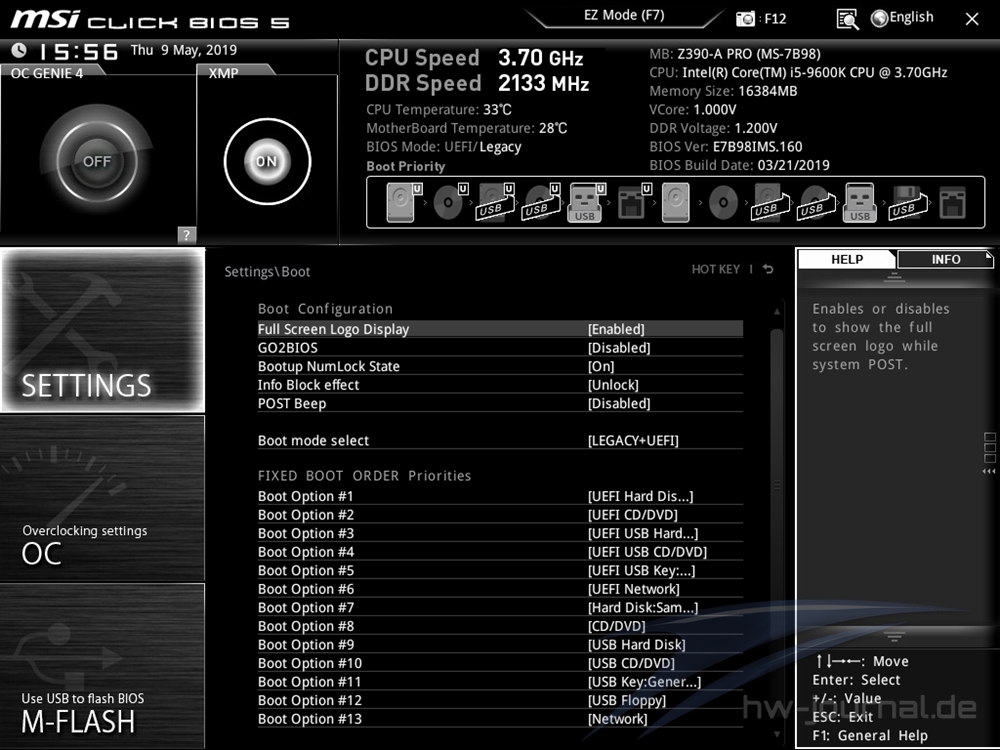
Task: Open Boot Option #5 UEFI USB Key value
Action: (x=642, y=570)
